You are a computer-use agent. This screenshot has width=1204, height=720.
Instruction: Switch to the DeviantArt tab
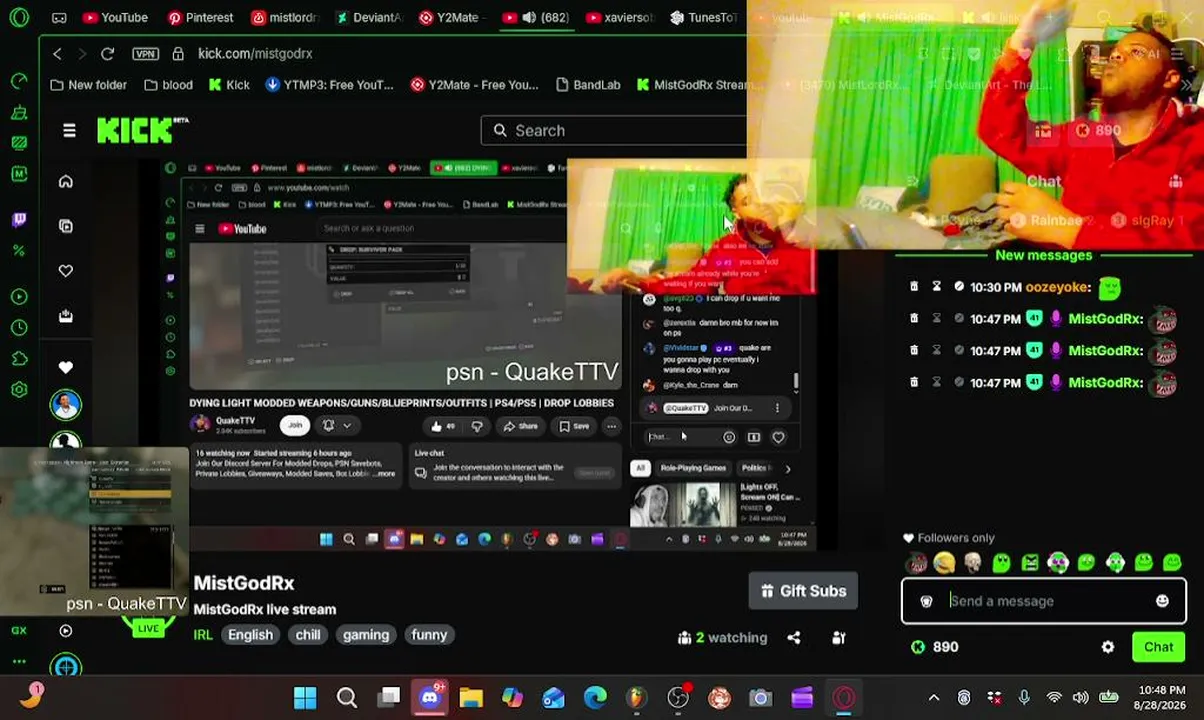(x=369, y=17)
